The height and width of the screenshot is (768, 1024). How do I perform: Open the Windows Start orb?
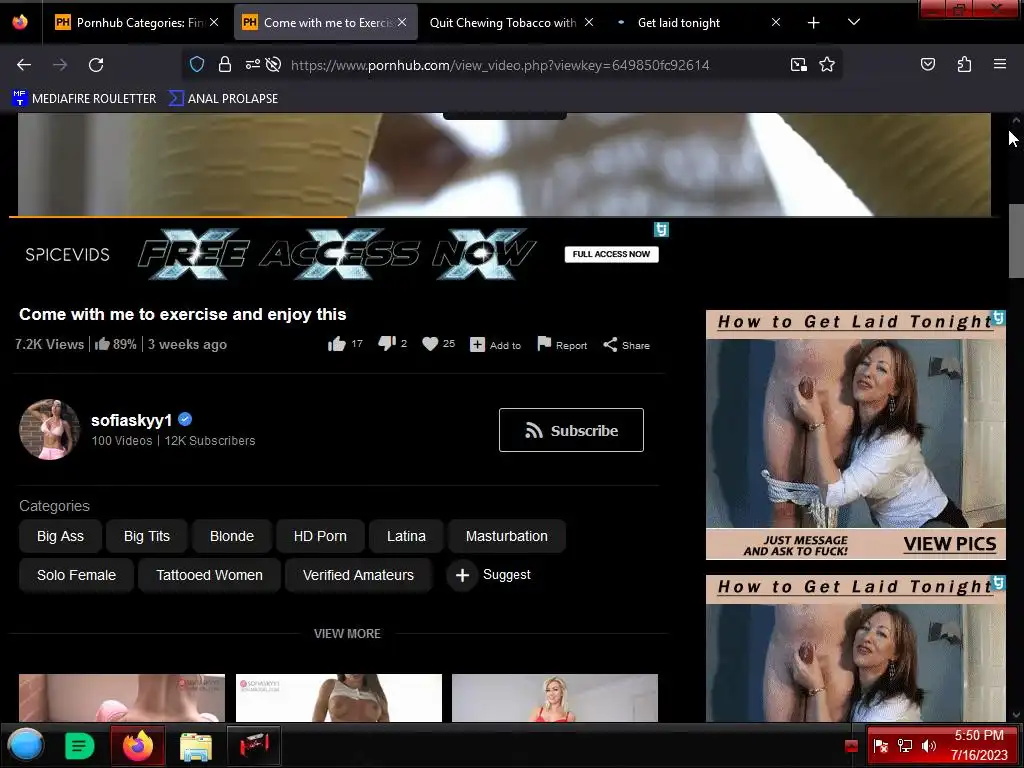(x=25, y=745)
